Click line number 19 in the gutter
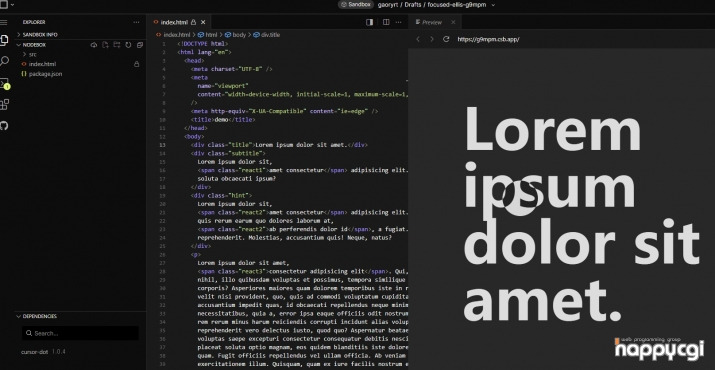Screen dimensions: 715x370 tap(163, 195)
